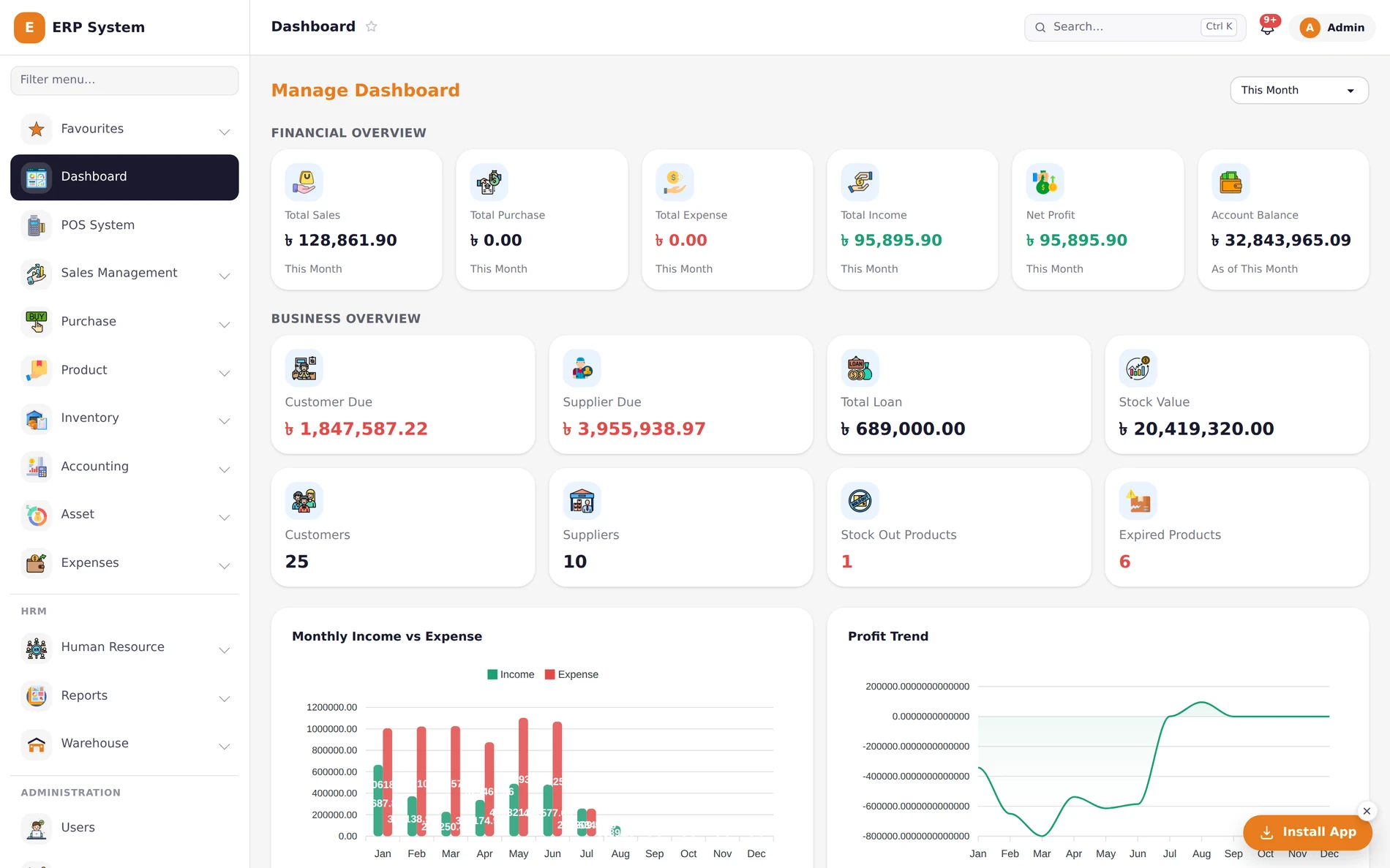
Task: Click the Install App button
Action: pos(1307,832)
